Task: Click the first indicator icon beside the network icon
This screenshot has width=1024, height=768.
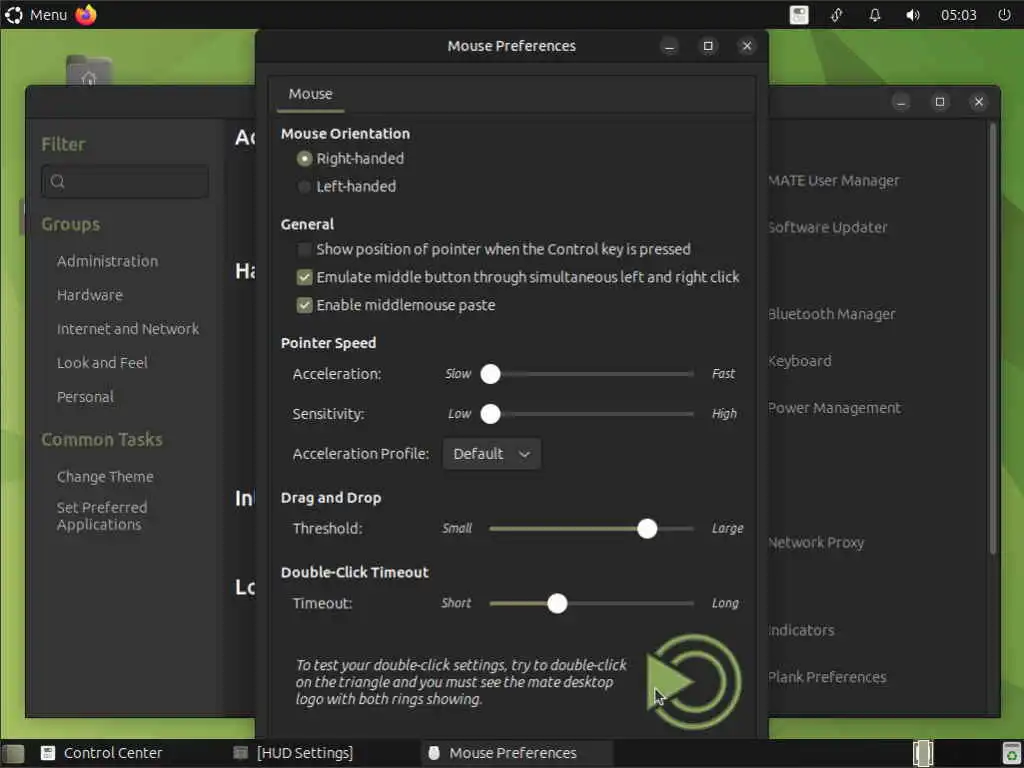Action: coord(799,14)
